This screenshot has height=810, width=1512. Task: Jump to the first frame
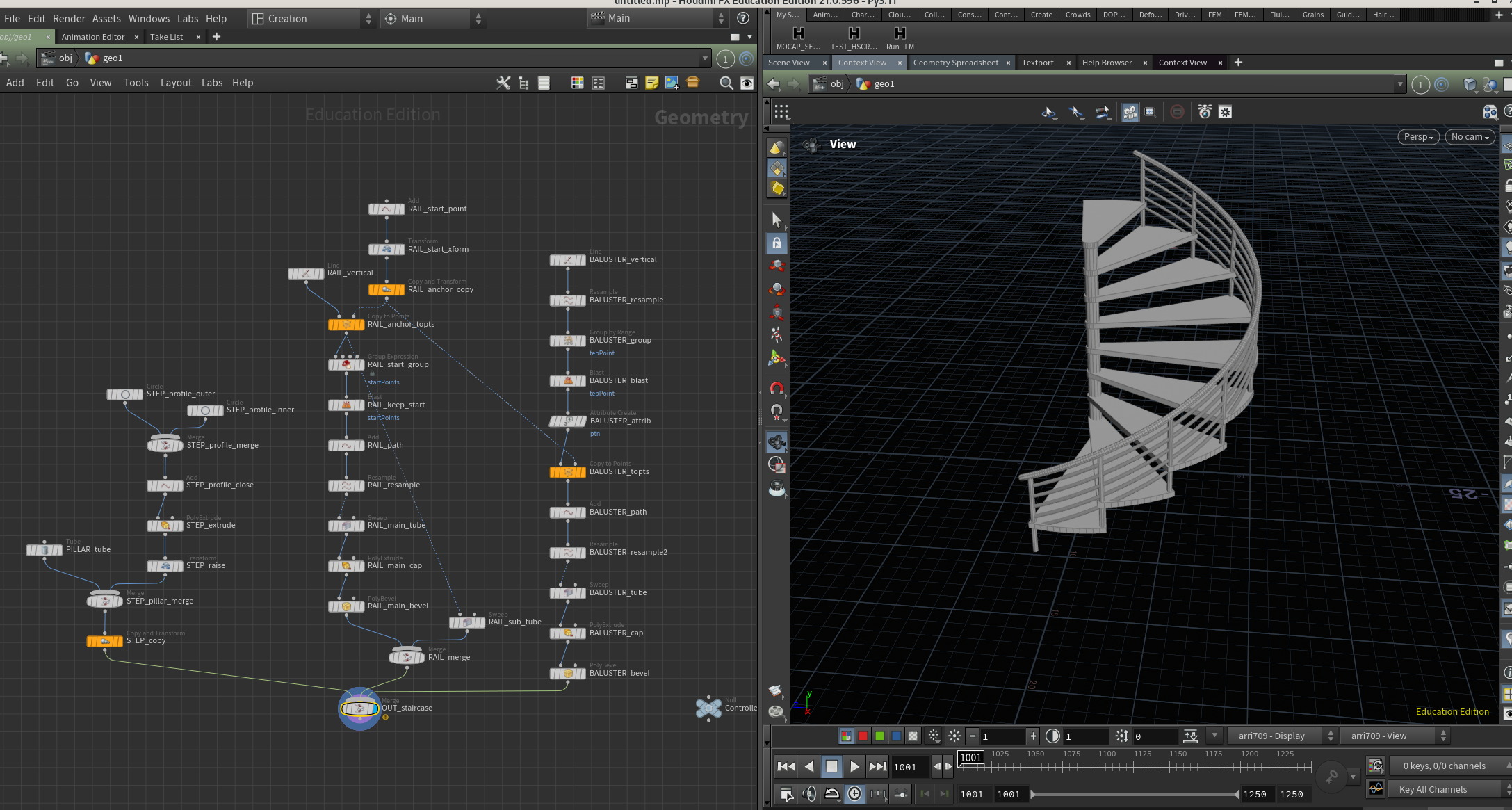point(786,766)
